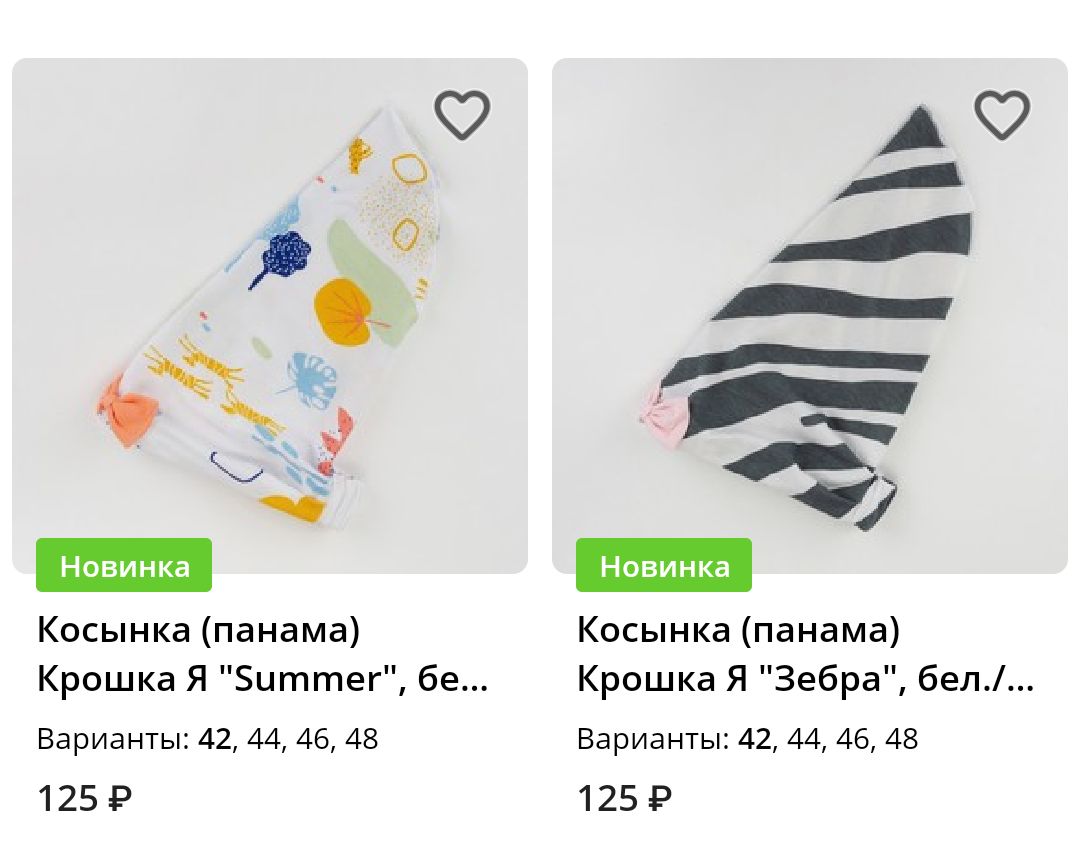This screenshot has width=1080, height=854.
Task: Select size 44 for Зебра kerchief
Action: [804, 739]
